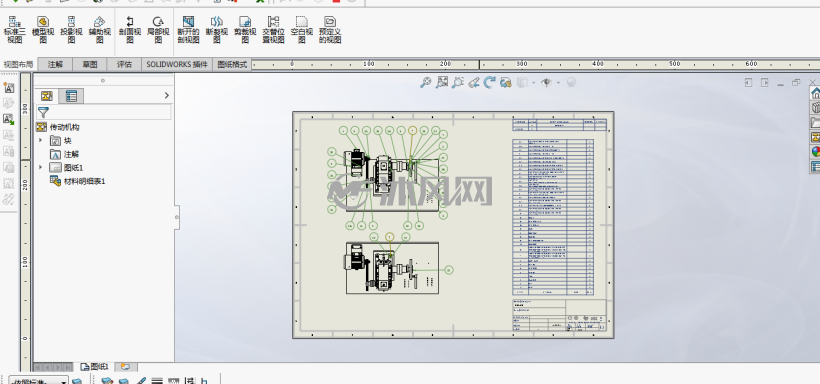Insert a Model View (模型视图)

[43, 29]
